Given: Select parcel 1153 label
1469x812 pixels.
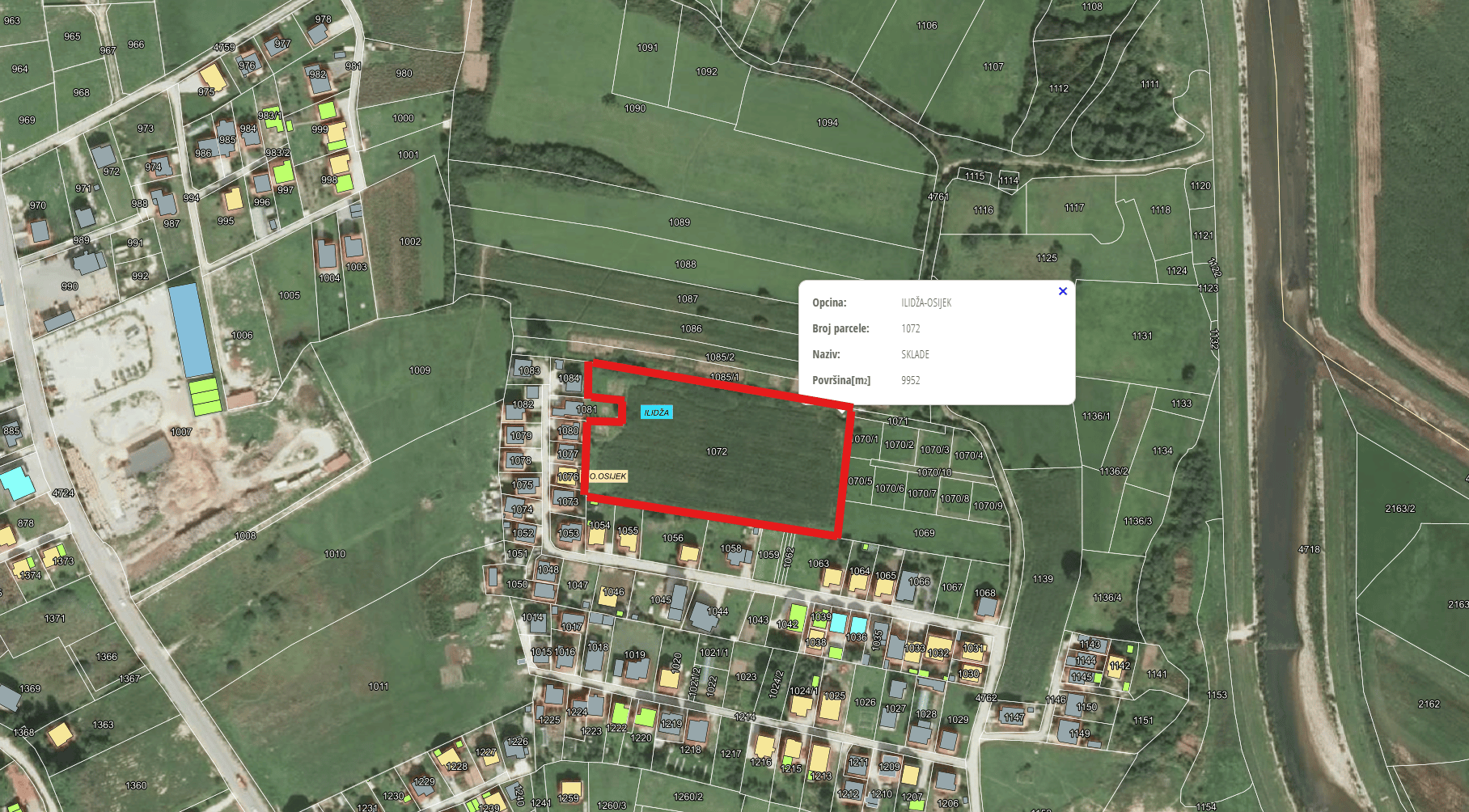Looking at the screenshot, I should 1217,695.
